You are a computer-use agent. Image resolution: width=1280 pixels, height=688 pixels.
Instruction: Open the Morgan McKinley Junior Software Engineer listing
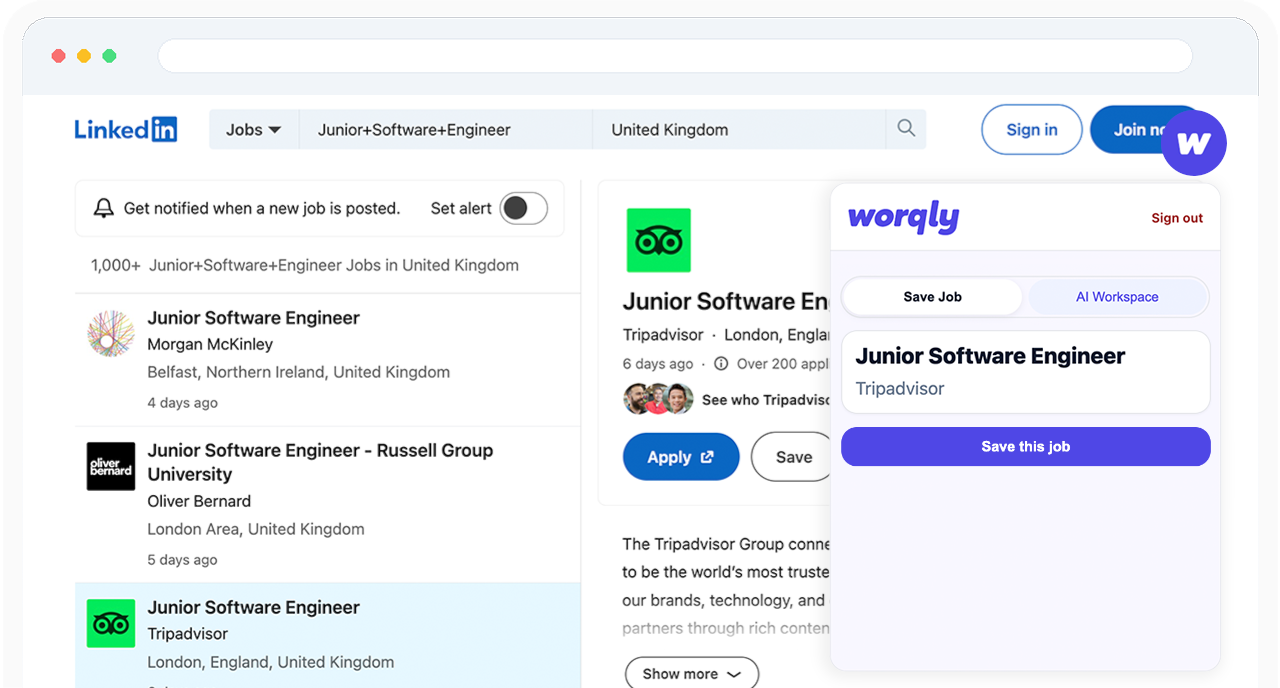[254, 318]
